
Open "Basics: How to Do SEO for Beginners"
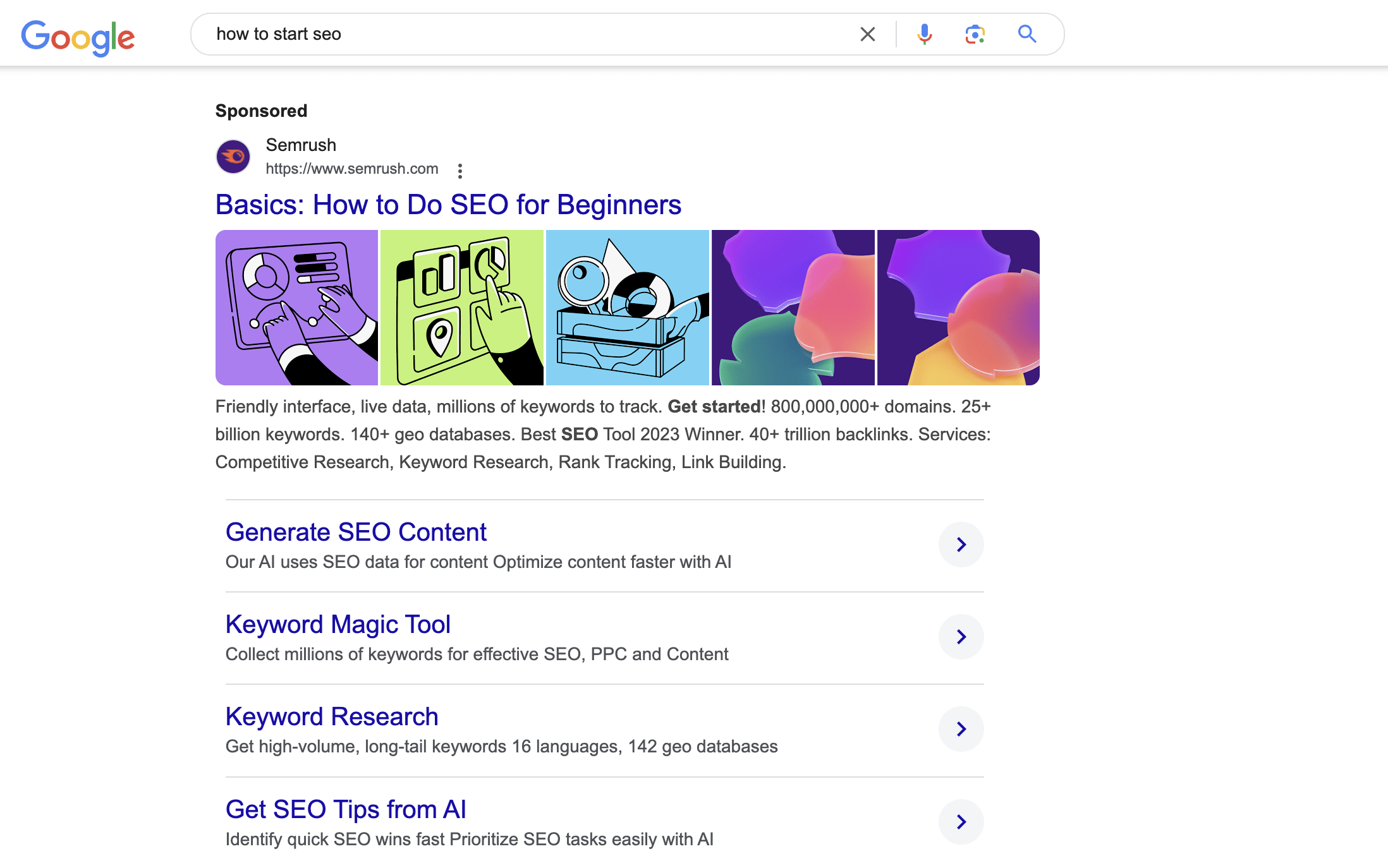pyautogui.click(x=448, y=204)
